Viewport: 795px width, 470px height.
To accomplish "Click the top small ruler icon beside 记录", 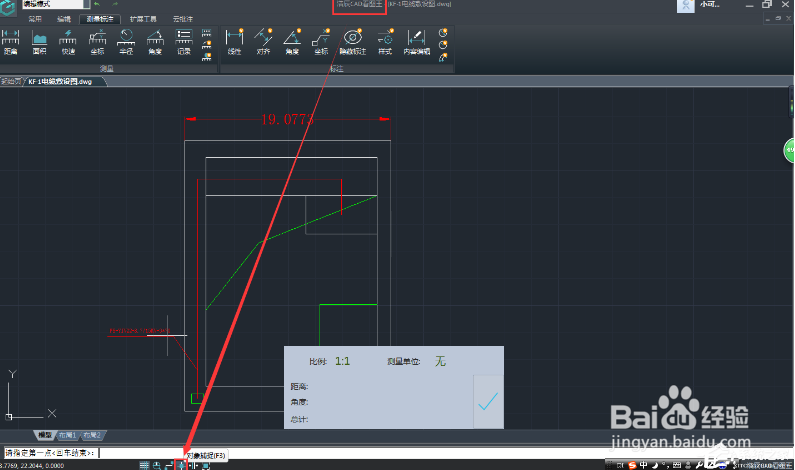I will coord(206,33).
